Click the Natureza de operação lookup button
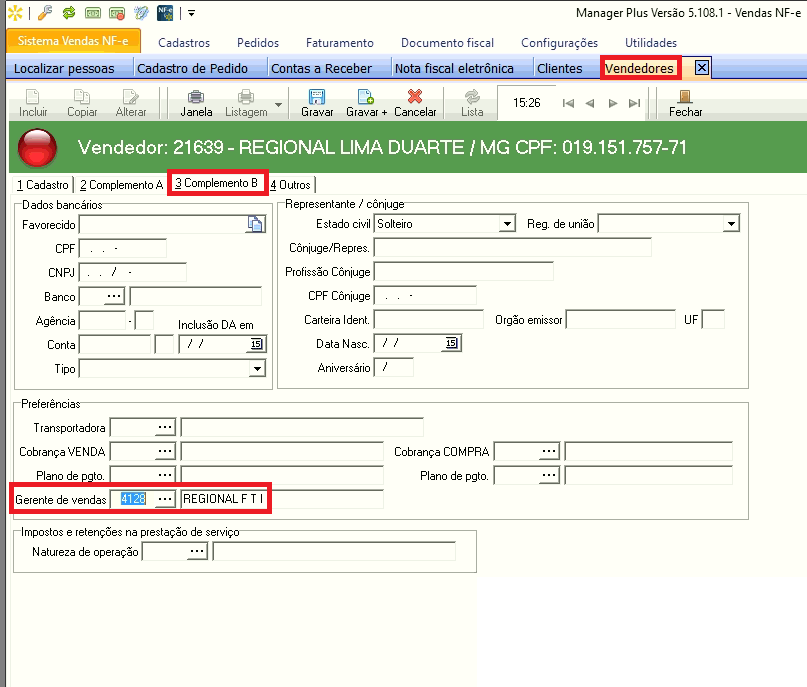Screen dimensions: 807x687 (x=197, y=552)
